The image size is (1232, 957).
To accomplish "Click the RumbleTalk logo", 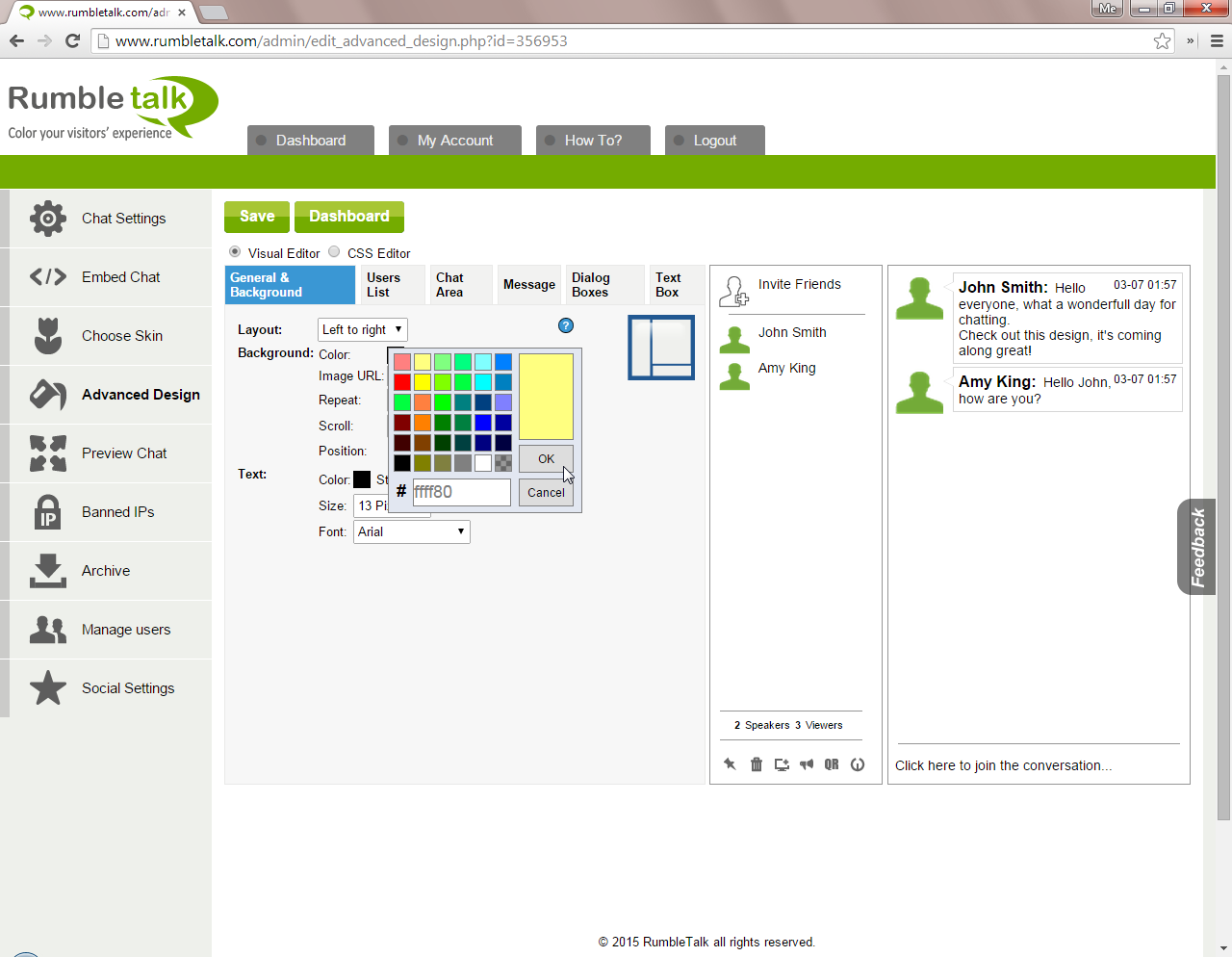I will click(113, 108).
